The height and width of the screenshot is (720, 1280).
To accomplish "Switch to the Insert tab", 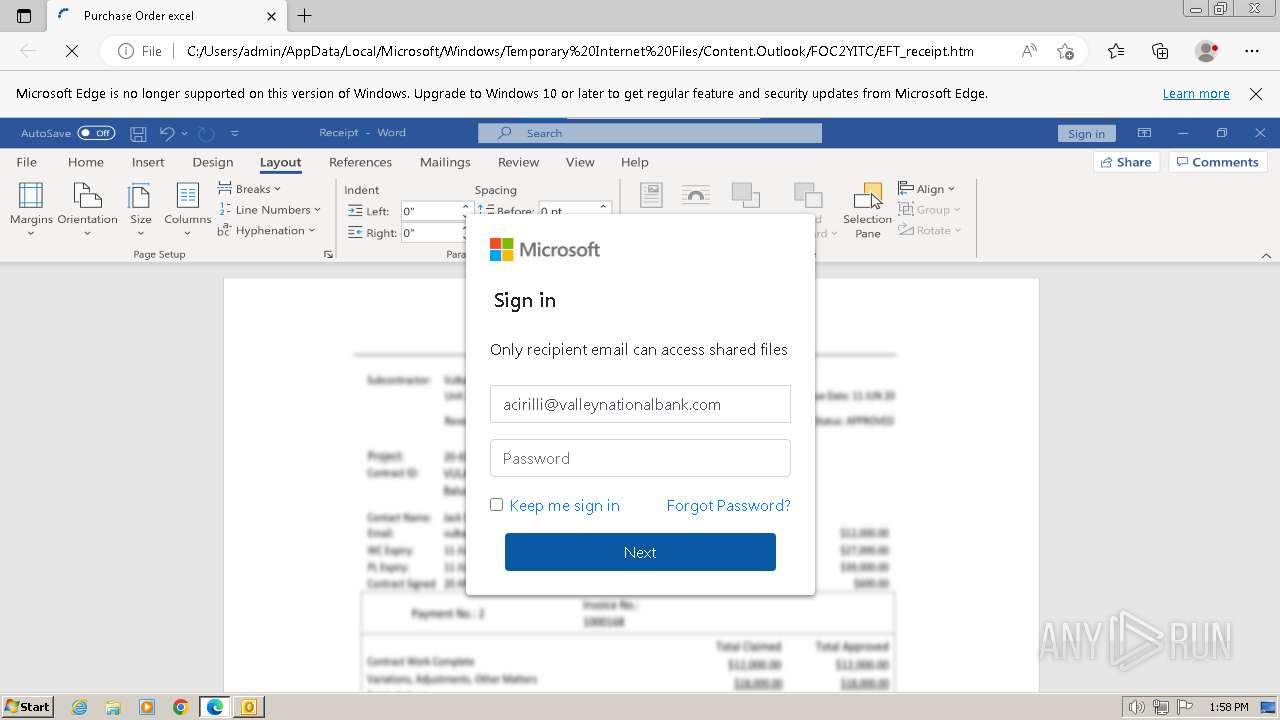I will click(x=148, y=162).
